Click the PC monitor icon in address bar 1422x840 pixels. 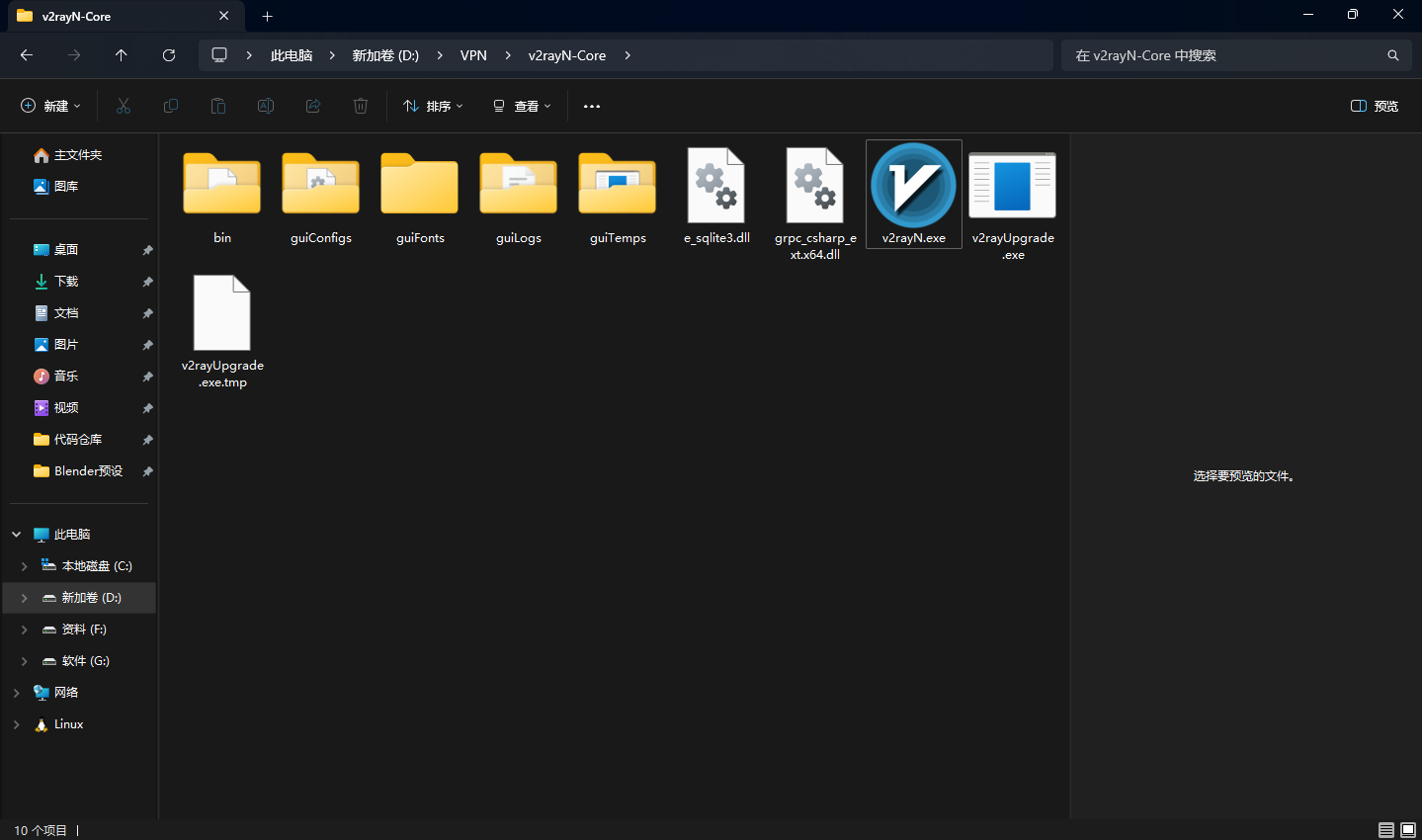(x=219, y=55)
